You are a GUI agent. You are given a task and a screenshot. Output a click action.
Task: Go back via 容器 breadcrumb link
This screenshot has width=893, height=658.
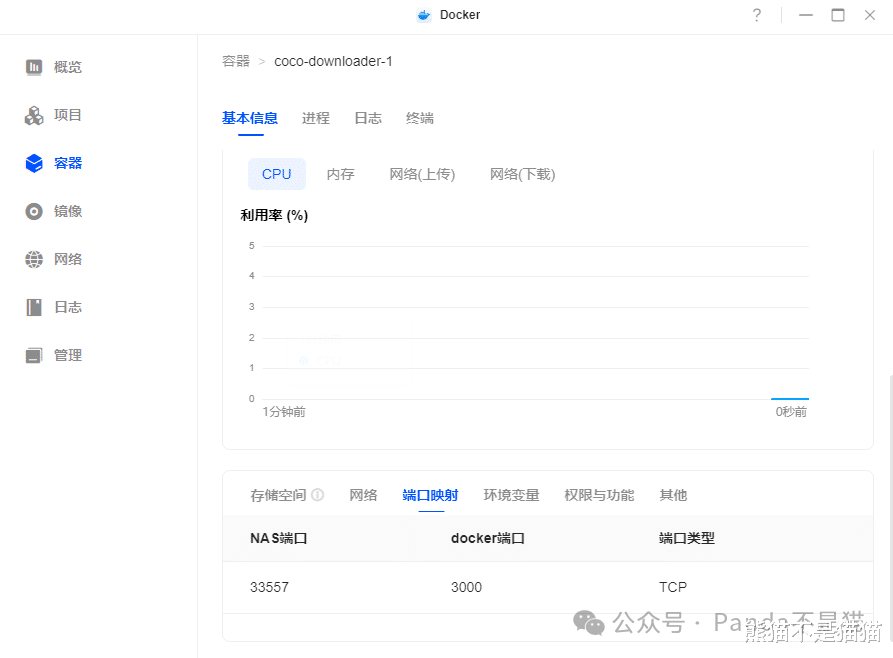click(x=236, y=61)
